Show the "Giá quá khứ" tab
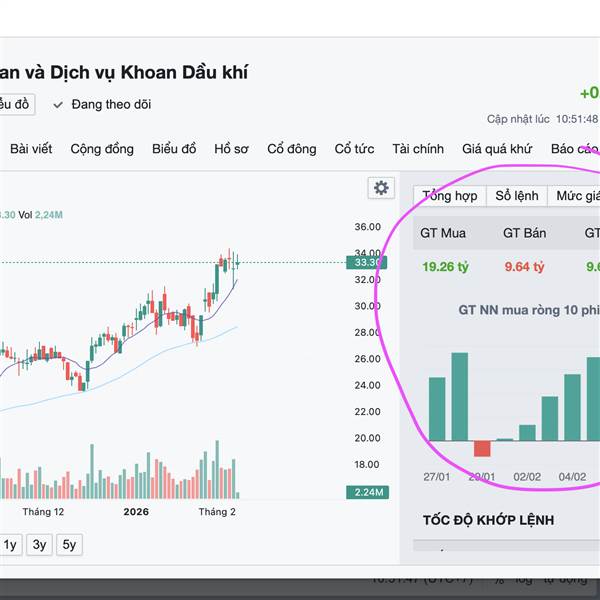This screenshot has height=600, width=600. click(496, 149)
